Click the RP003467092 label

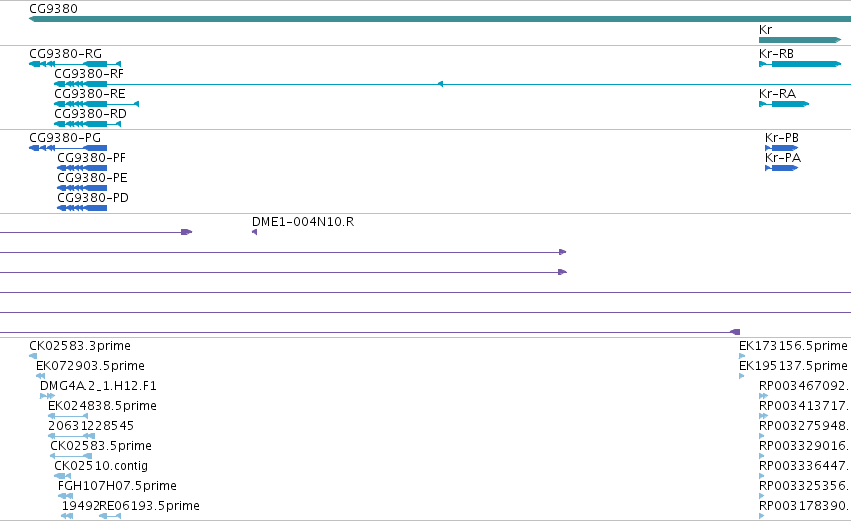coord(803,386)
